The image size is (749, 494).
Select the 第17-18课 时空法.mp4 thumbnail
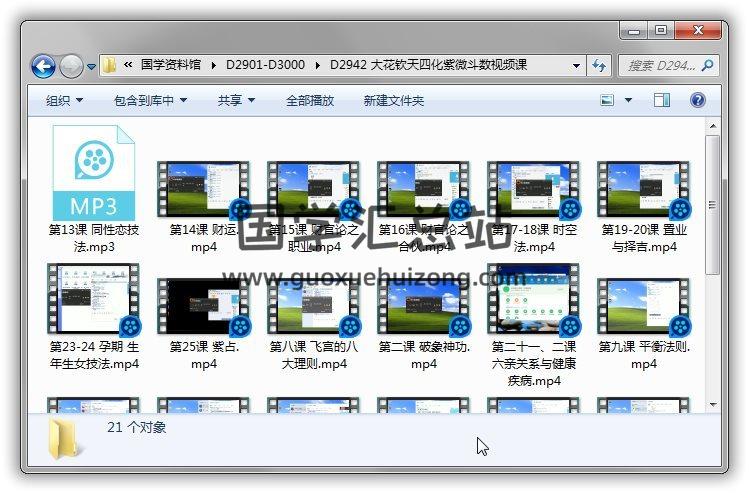point(534,190)
